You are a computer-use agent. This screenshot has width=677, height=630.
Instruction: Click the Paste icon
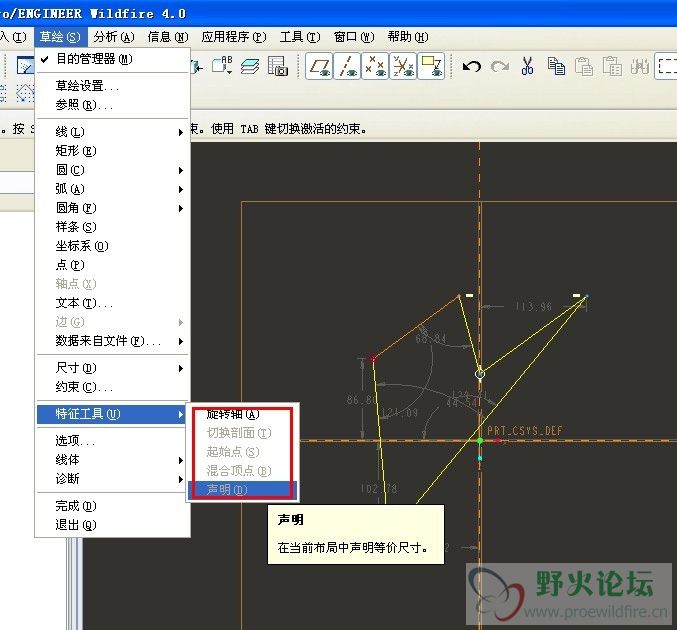(x=584, y=66)
